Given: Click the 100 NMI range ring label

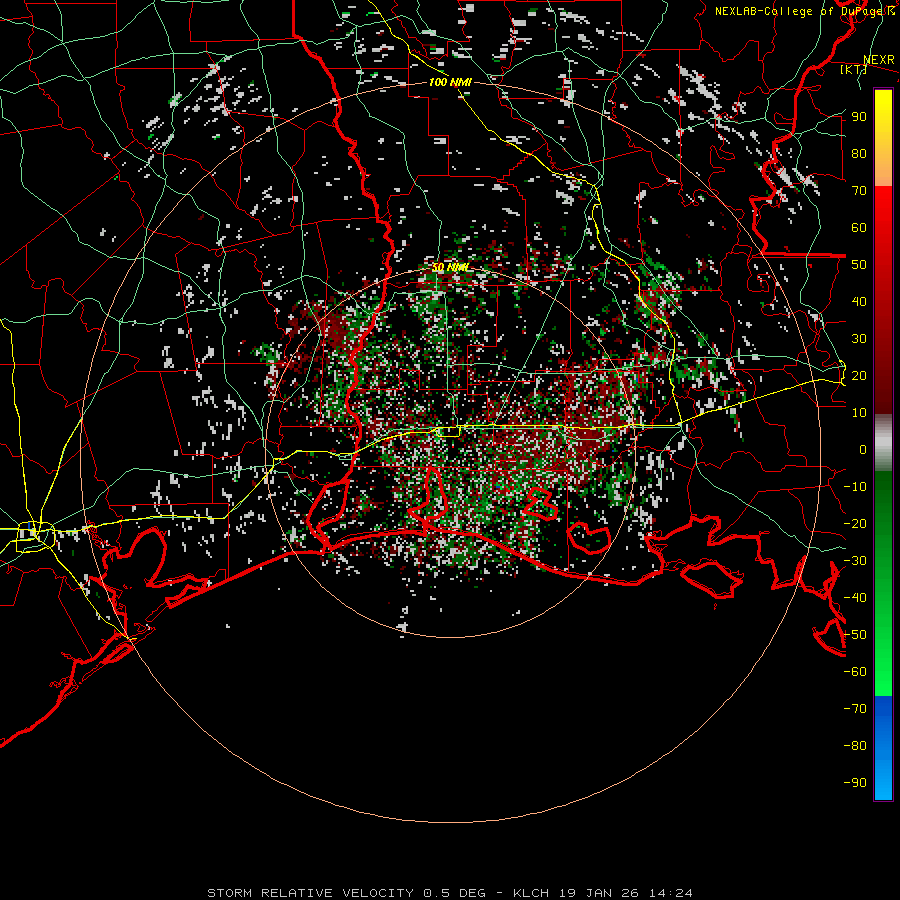Looking at the screenshot, I should tap(450, 83).
